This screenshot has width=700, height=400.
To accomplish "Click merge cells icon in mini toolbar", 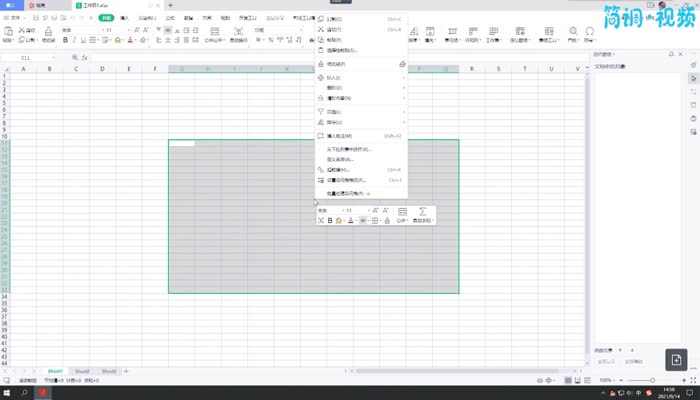I will (x=402, y=212).
